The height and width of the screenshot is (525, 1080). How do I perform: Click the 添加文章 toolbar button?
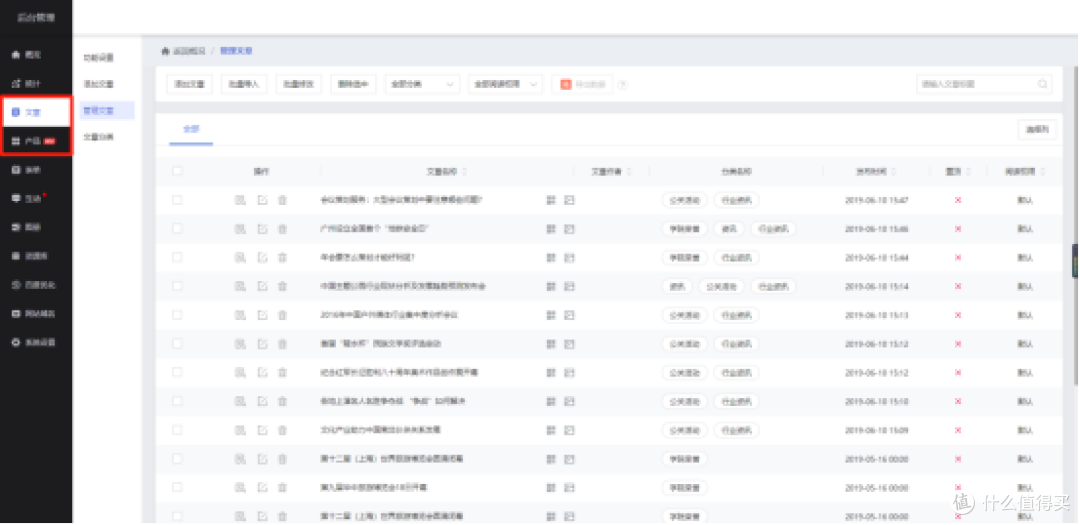pyautogui.click(x=189, y=84)
